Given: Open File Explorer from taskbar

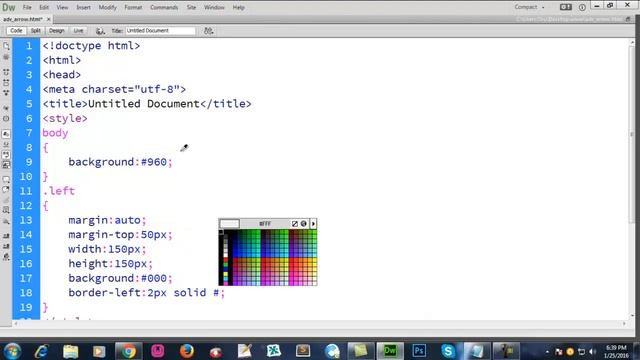Looking at the screenshot, I should click(x=70, y=351).
